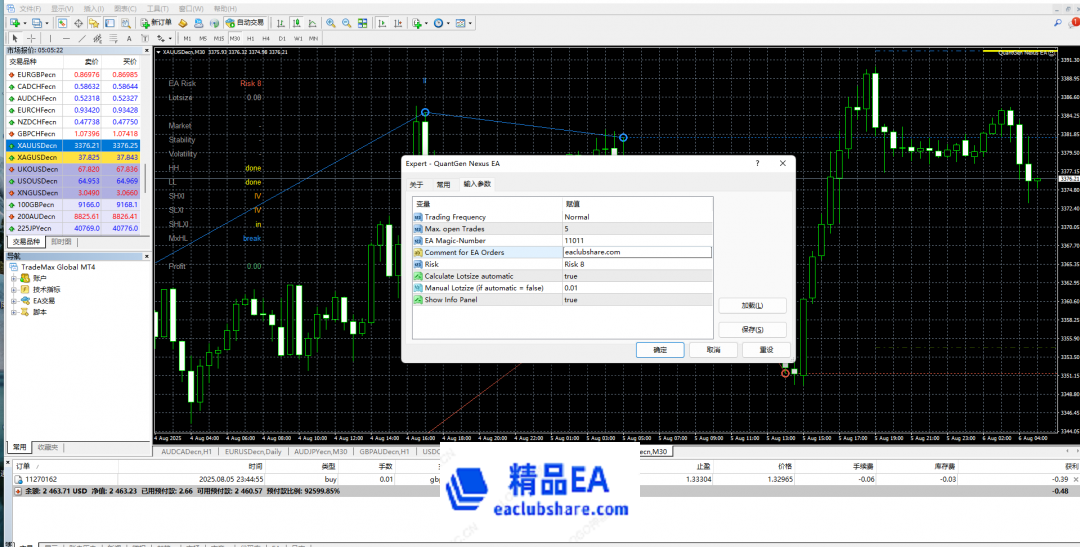
Task: Select the Fibonacci retracement tool
Action: pyautogui.click(x=113, y=39)
